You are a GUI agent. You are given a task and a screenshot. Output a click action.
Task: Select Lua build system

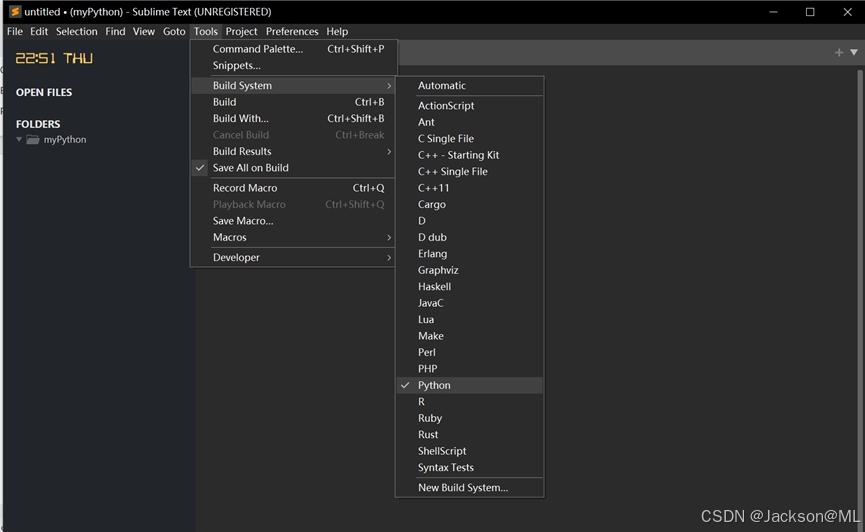(x=469, y=320)
